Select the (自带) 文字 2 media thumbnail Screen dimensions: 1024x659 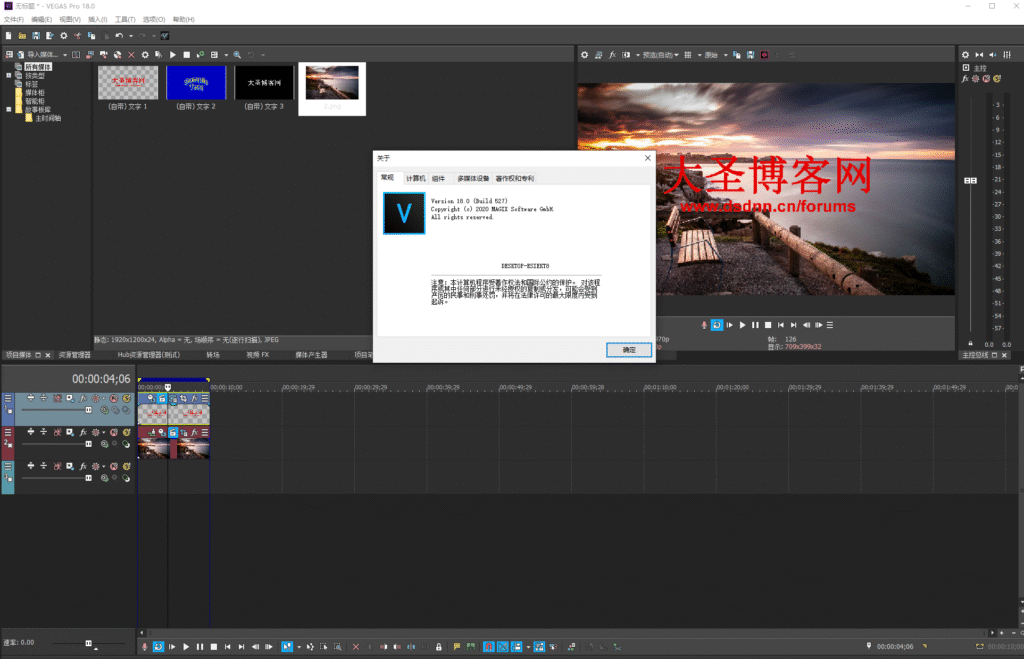(196, 82)
